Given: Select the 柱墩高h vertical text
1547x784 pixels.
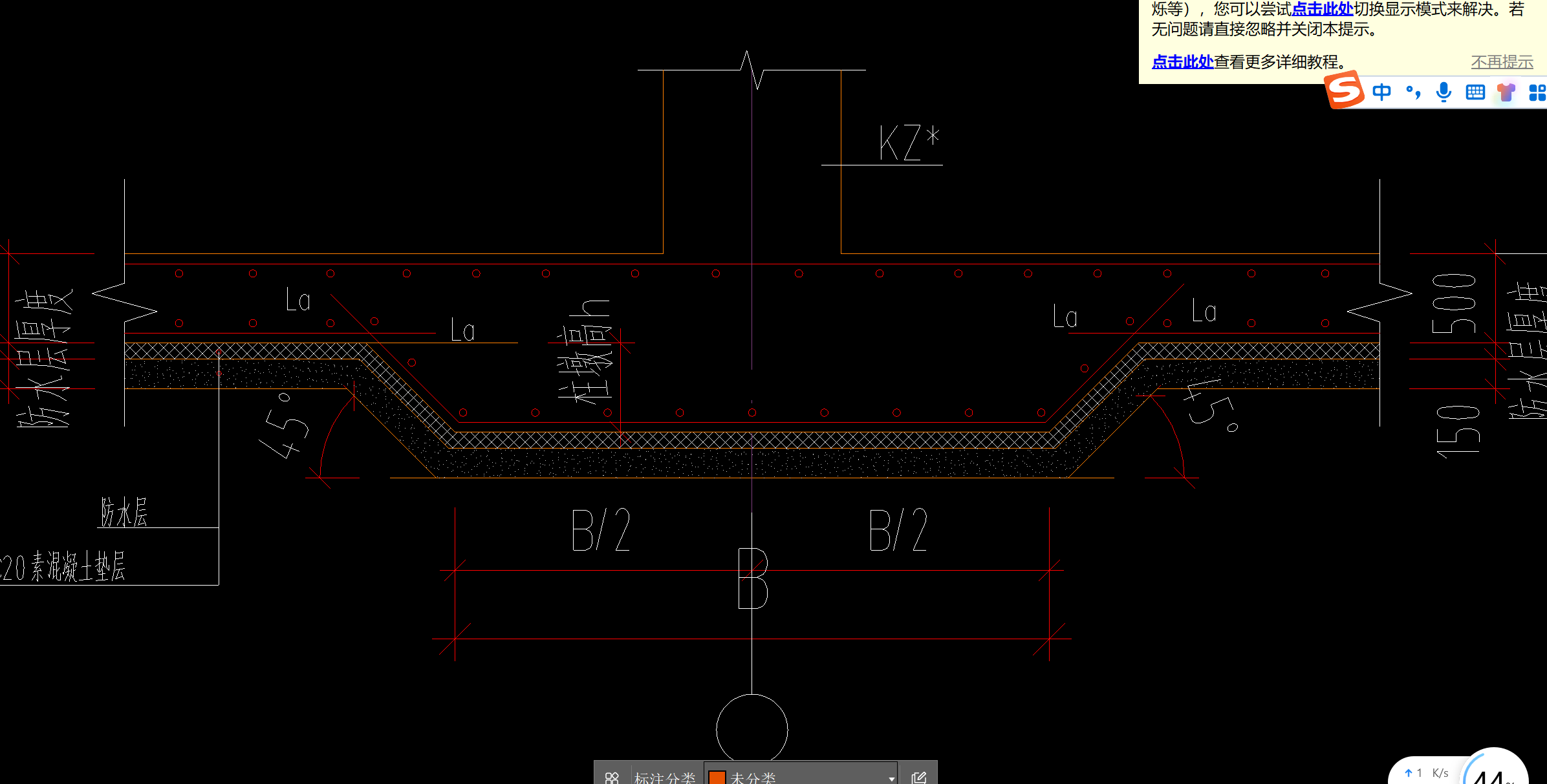Looking at the screenshot, I should [x=585, y=351].
